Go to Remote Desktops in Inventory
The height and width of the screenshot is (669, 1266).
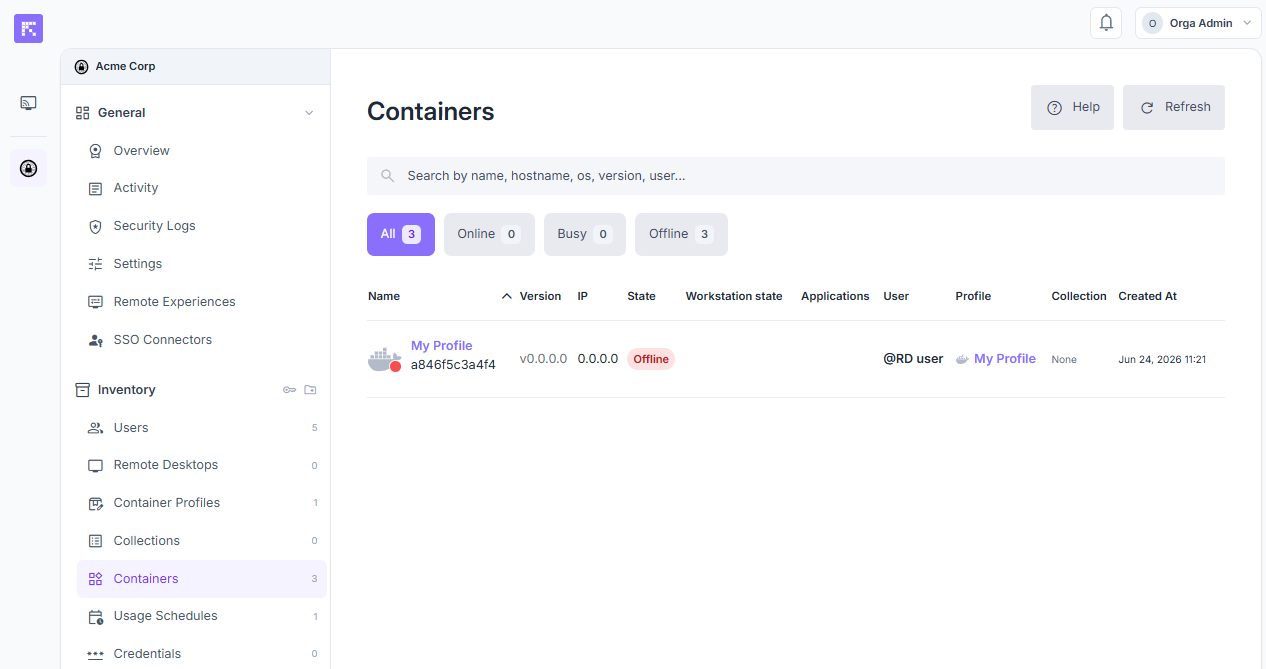(x=202, y=465)
